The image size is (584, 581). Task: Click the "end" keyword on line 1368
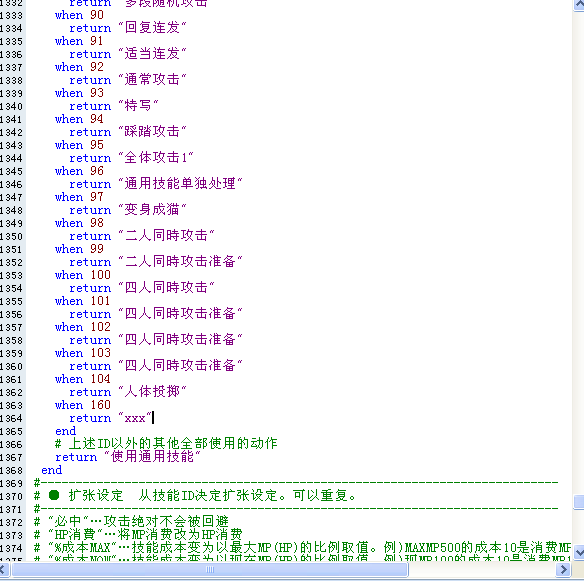tap(51, 470)
